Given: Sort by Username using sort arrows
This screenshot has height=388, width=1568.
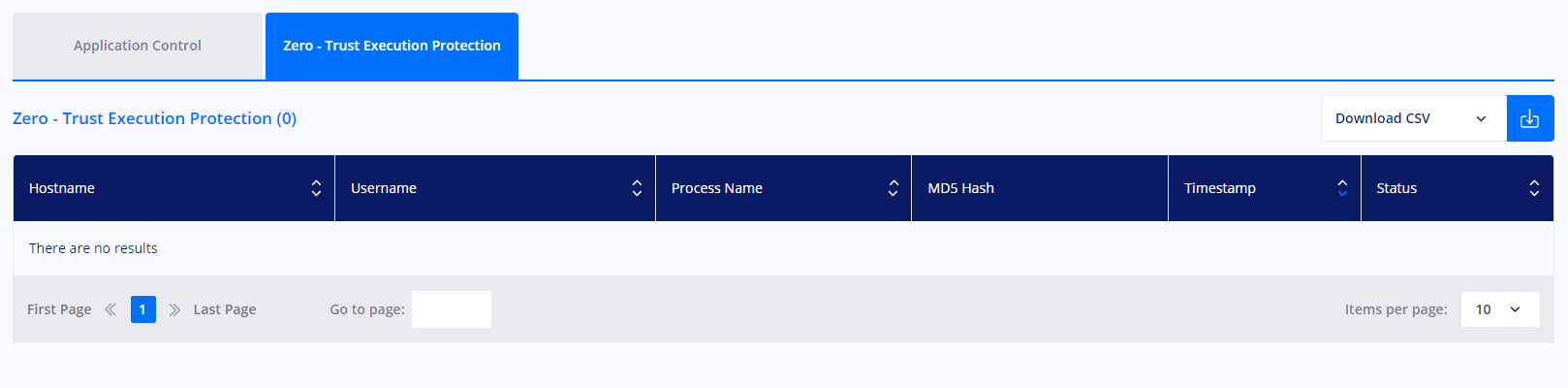Looking at the screenshot, I should click(637, 188).
